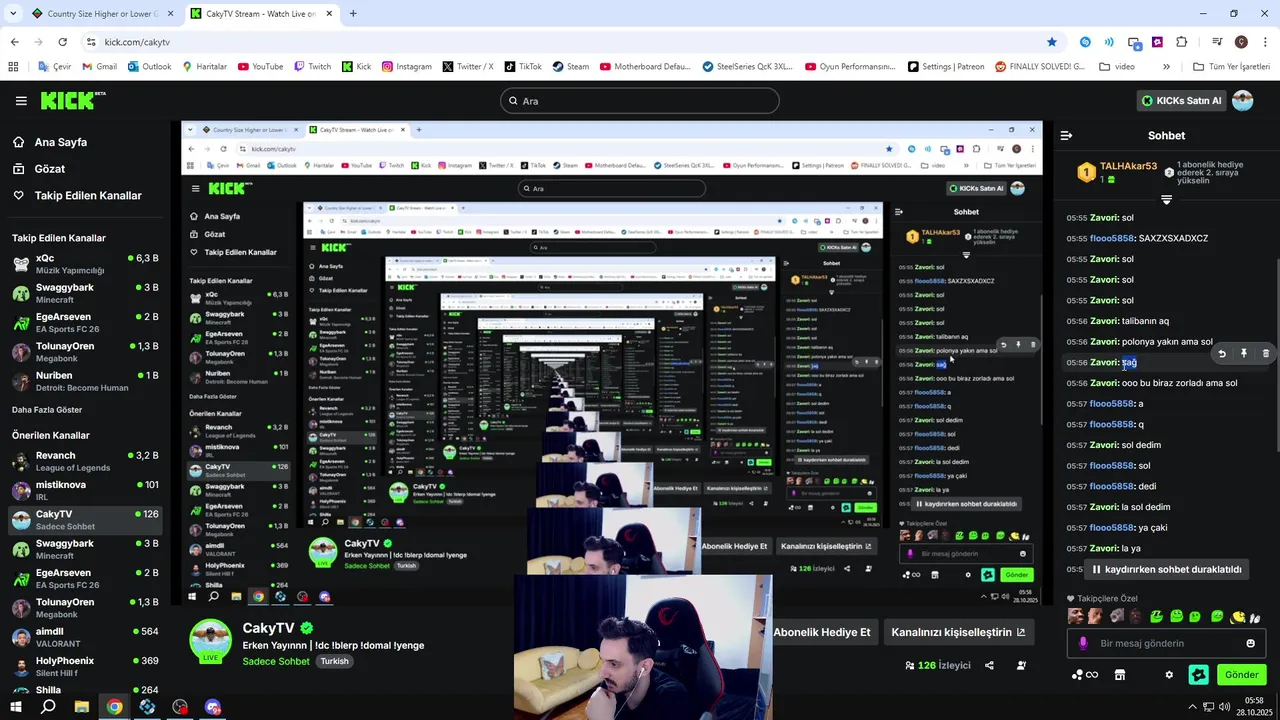Select xQc channel in followed list
The width and height of the screenshot is (1280, 720).
click(x=84, y=264)
